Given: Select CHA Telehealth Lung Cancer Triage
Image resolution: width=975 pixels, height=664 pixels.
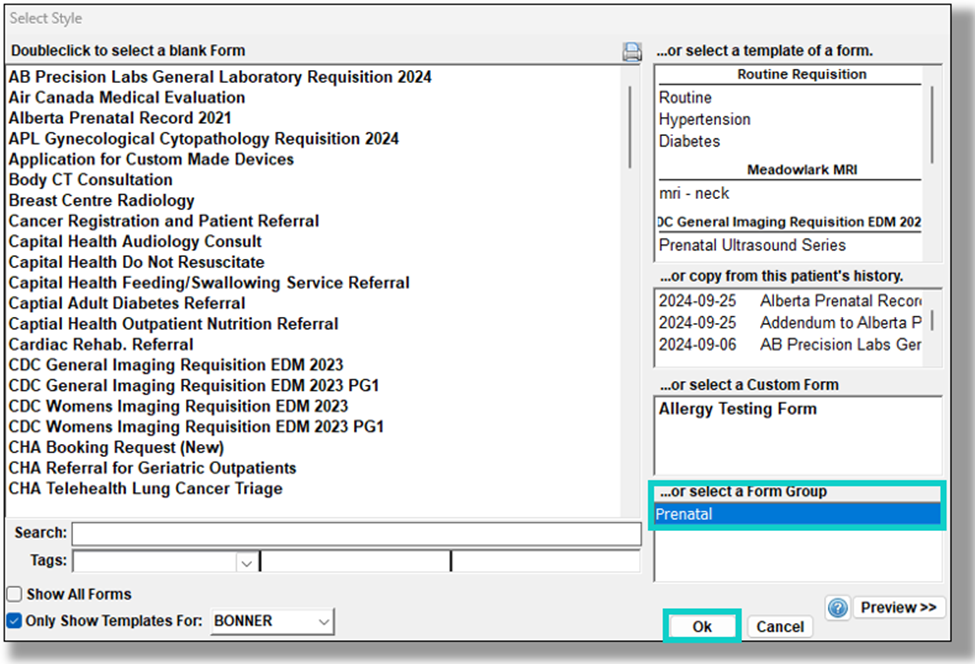Looking at the screenshot, I should tap(146, 489).
